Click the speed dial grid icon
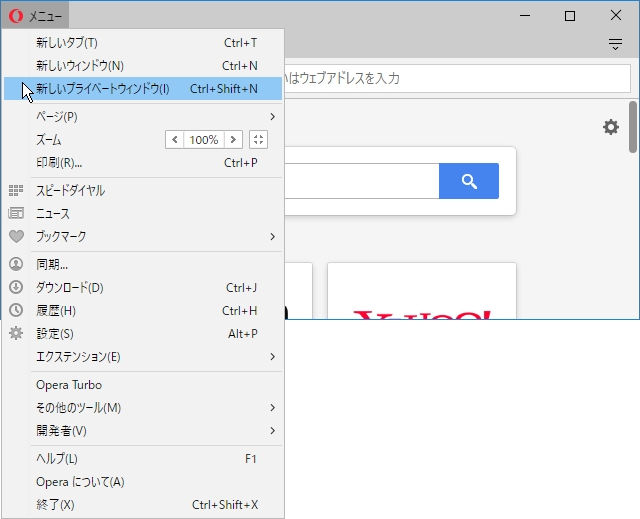The height and width of the screenshot is (519, 640). point(16,191)
